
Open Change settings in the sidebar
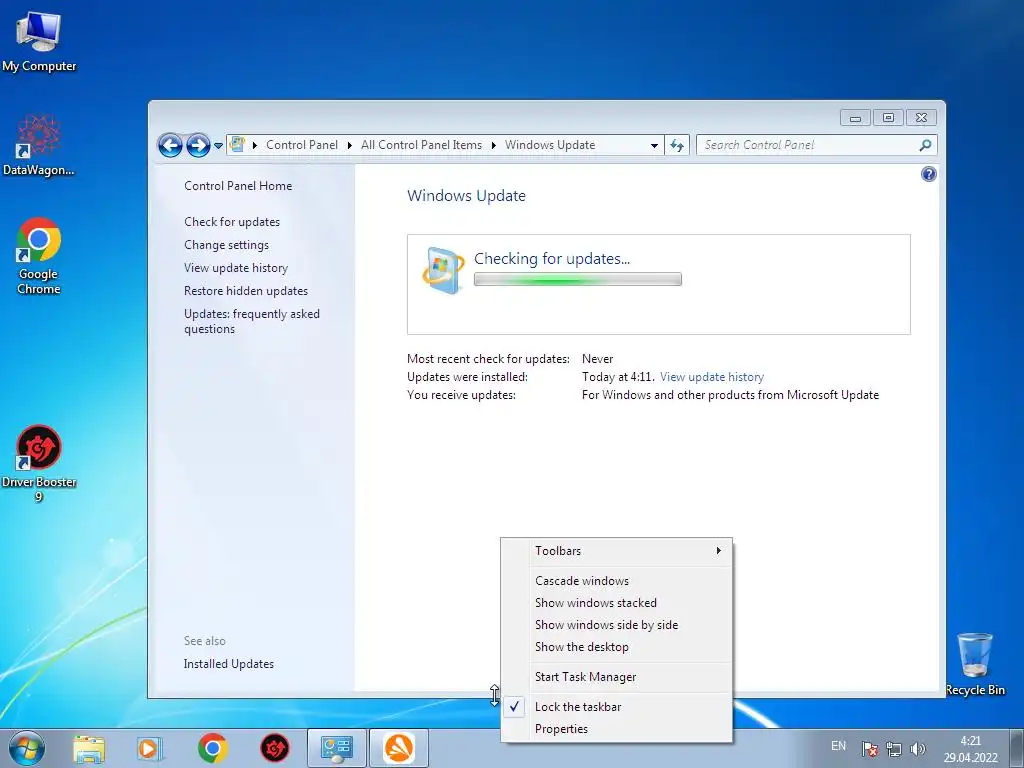[226, 245]
